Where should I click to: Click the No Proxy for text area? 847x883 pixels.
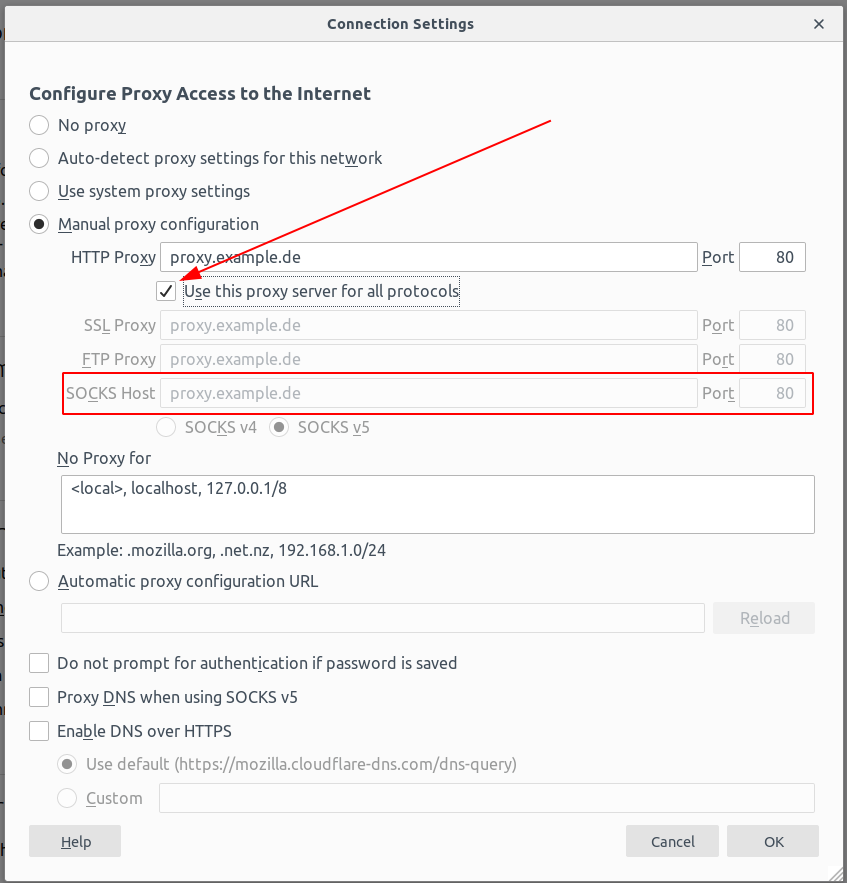(x=437, y=503)
